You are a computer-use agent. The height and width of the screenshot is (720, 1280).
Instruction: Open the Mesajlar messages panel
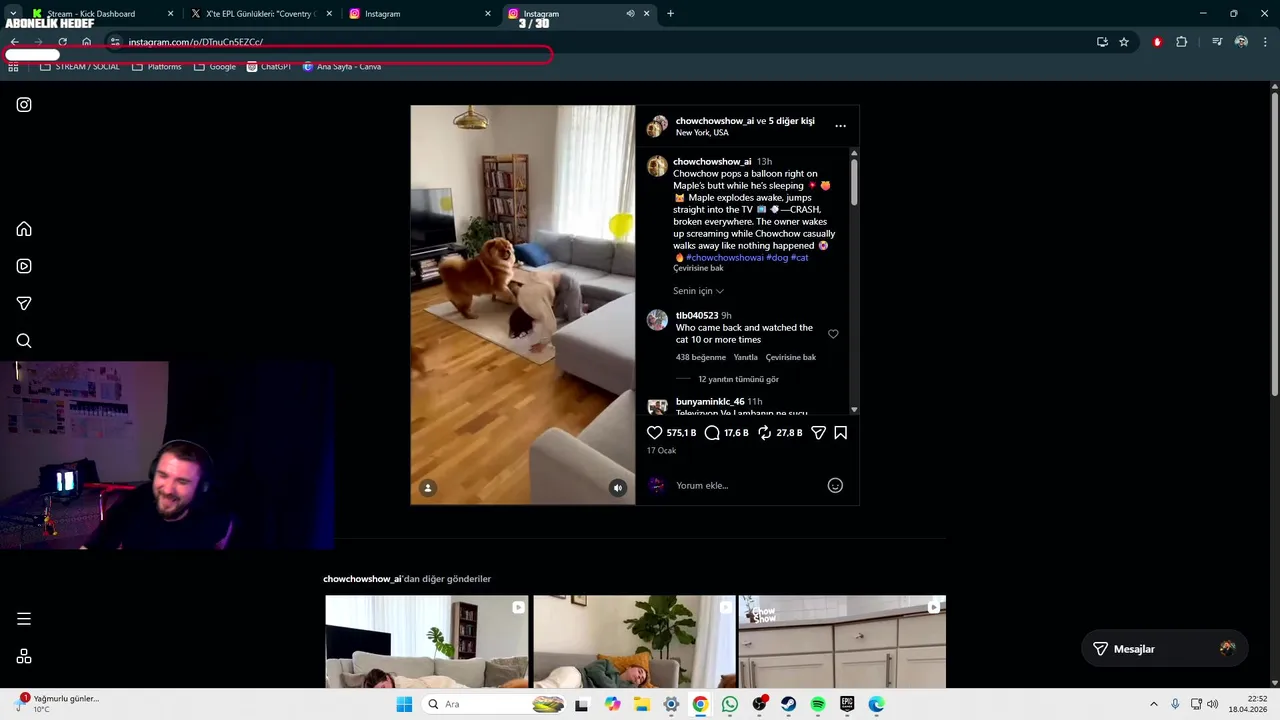[x=1165, y=649]
